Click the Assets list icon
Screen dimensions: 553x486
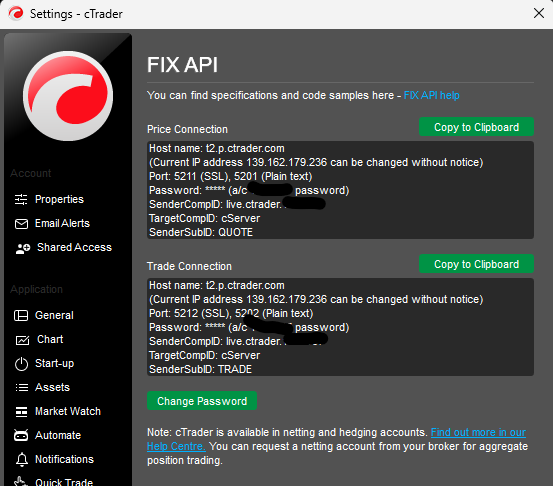tap(22, 388)
